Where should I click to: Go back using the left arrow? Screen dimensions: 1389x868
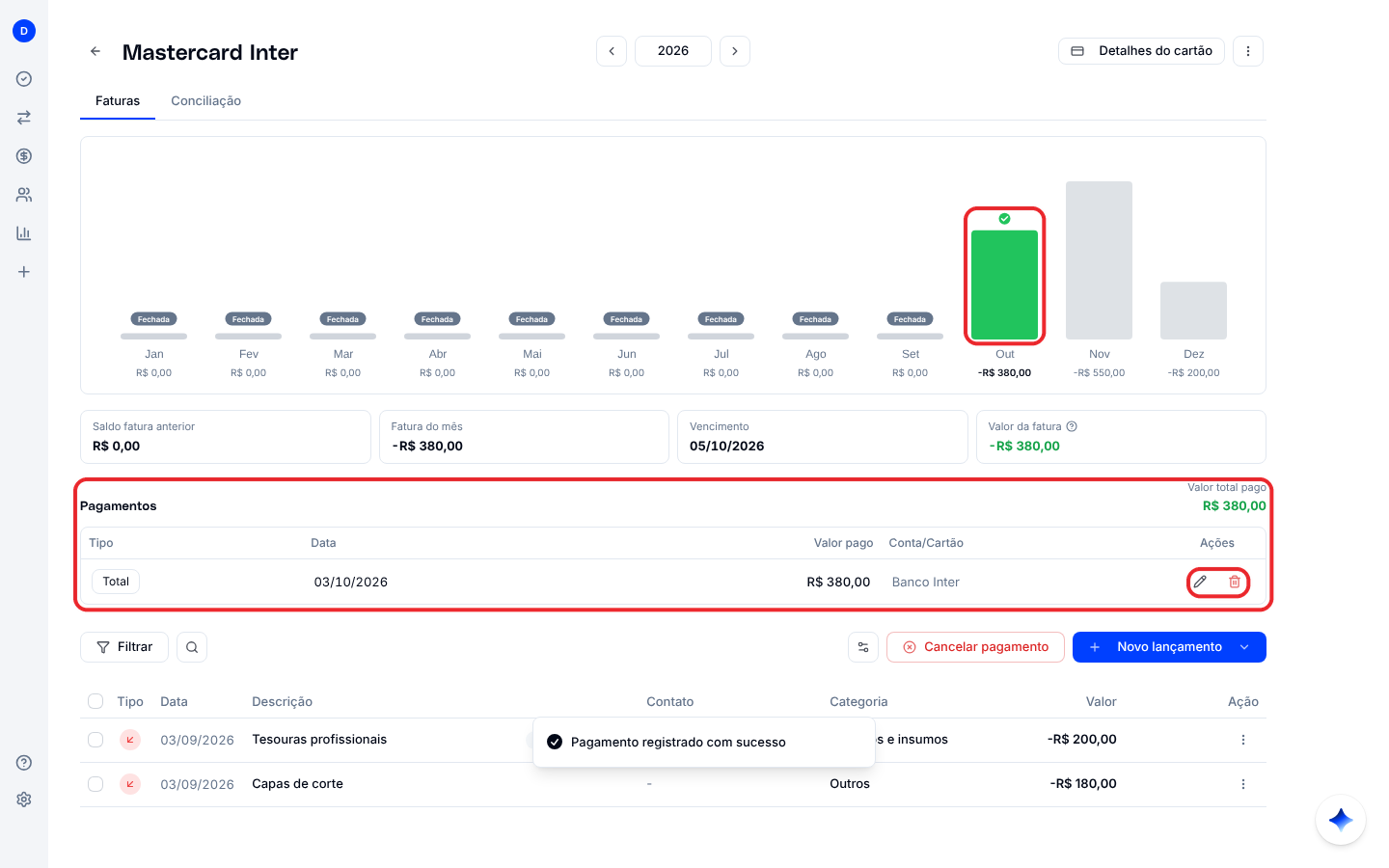(95, 51)
